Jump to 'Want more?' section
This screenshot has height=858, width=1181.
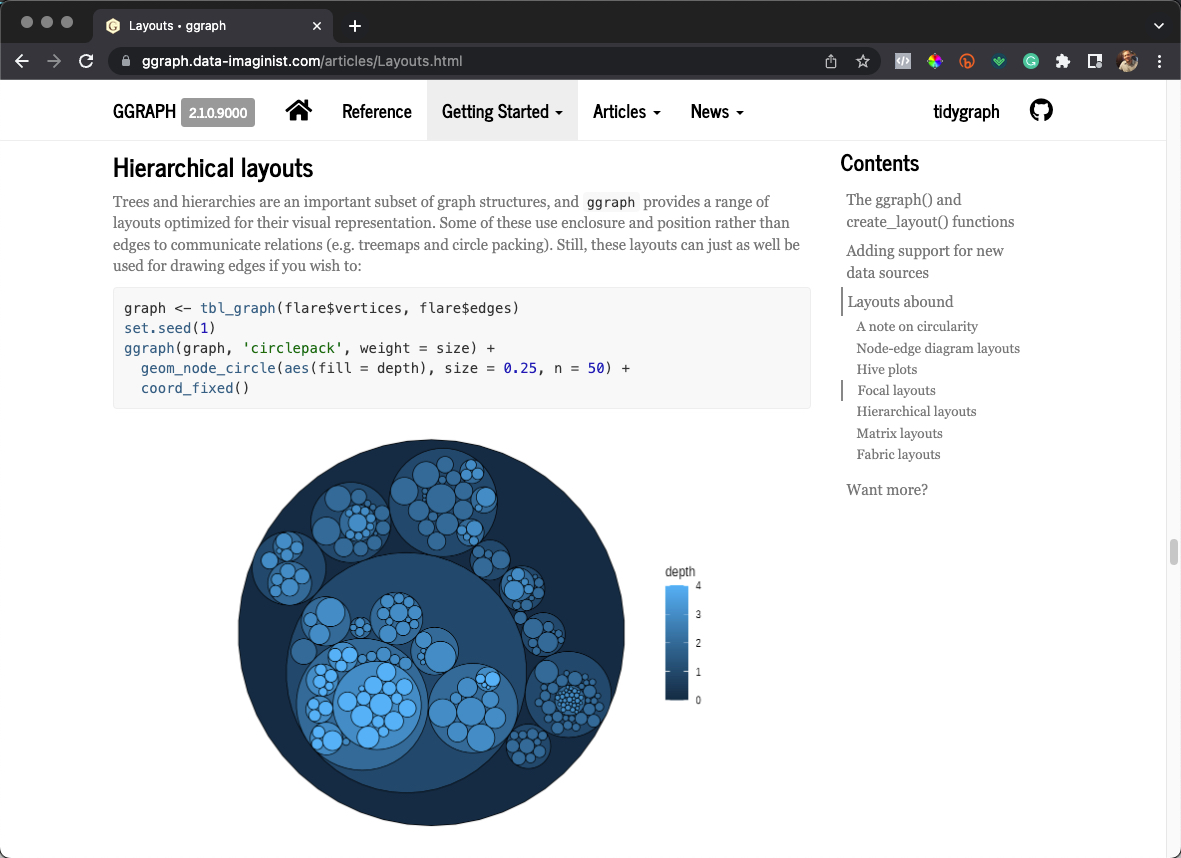pyautogui.click(x=887, y=490)
